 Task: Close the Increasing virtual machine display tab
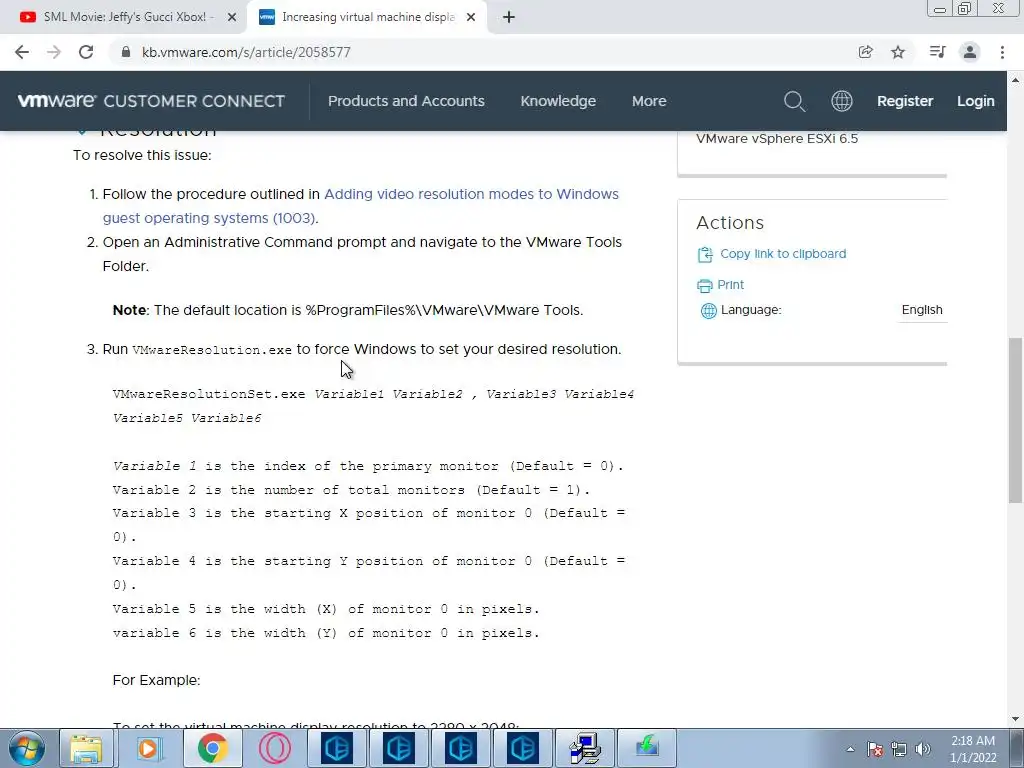(x=471, y=18)
